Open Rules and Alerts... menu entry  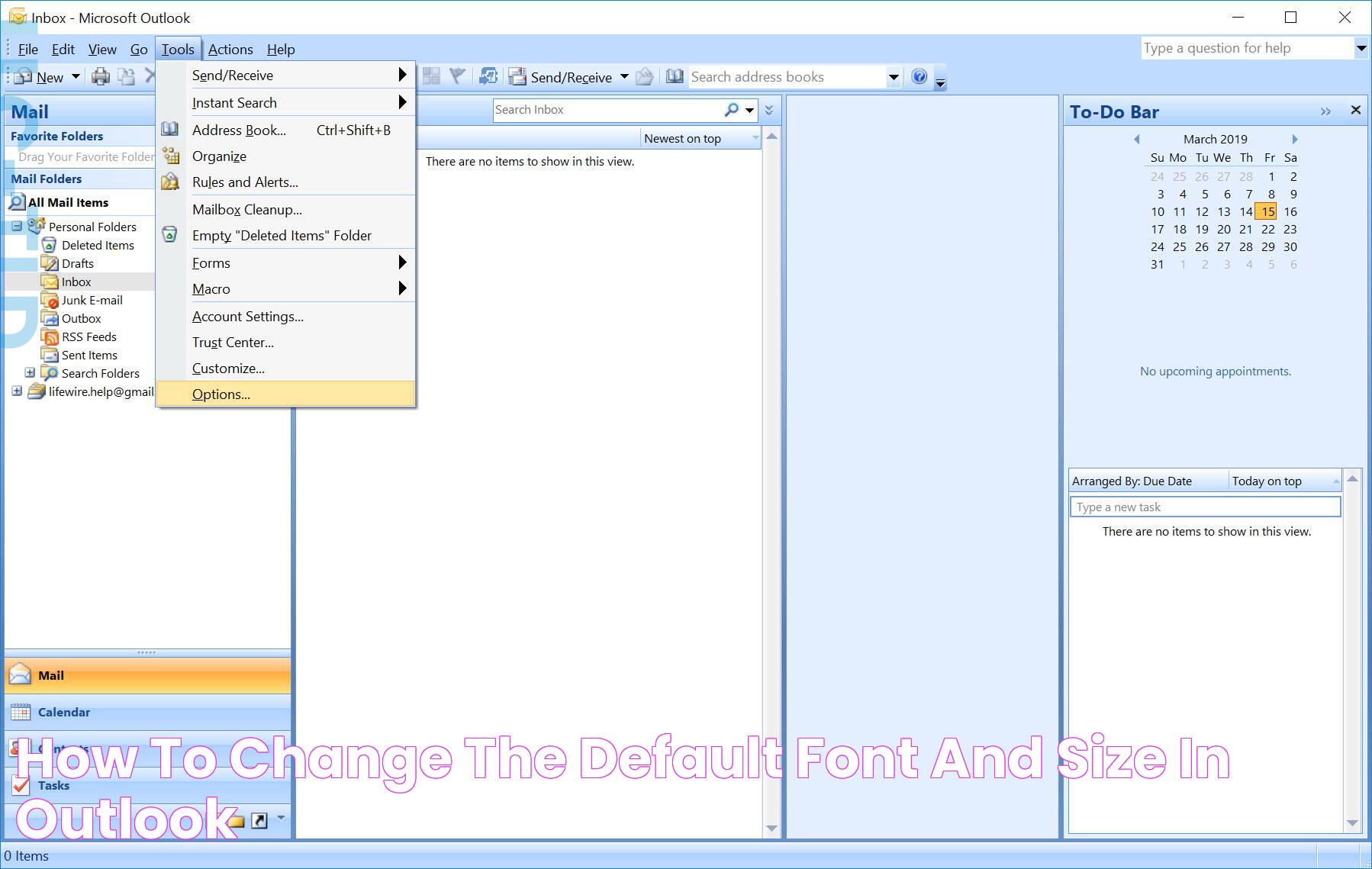[285, 182]
